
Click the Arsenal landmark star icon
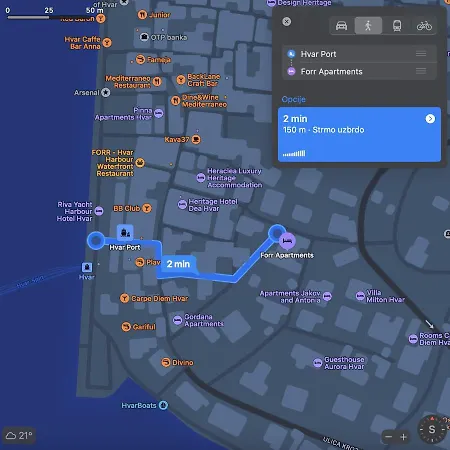pyautogui.click(x=106, y=92)
